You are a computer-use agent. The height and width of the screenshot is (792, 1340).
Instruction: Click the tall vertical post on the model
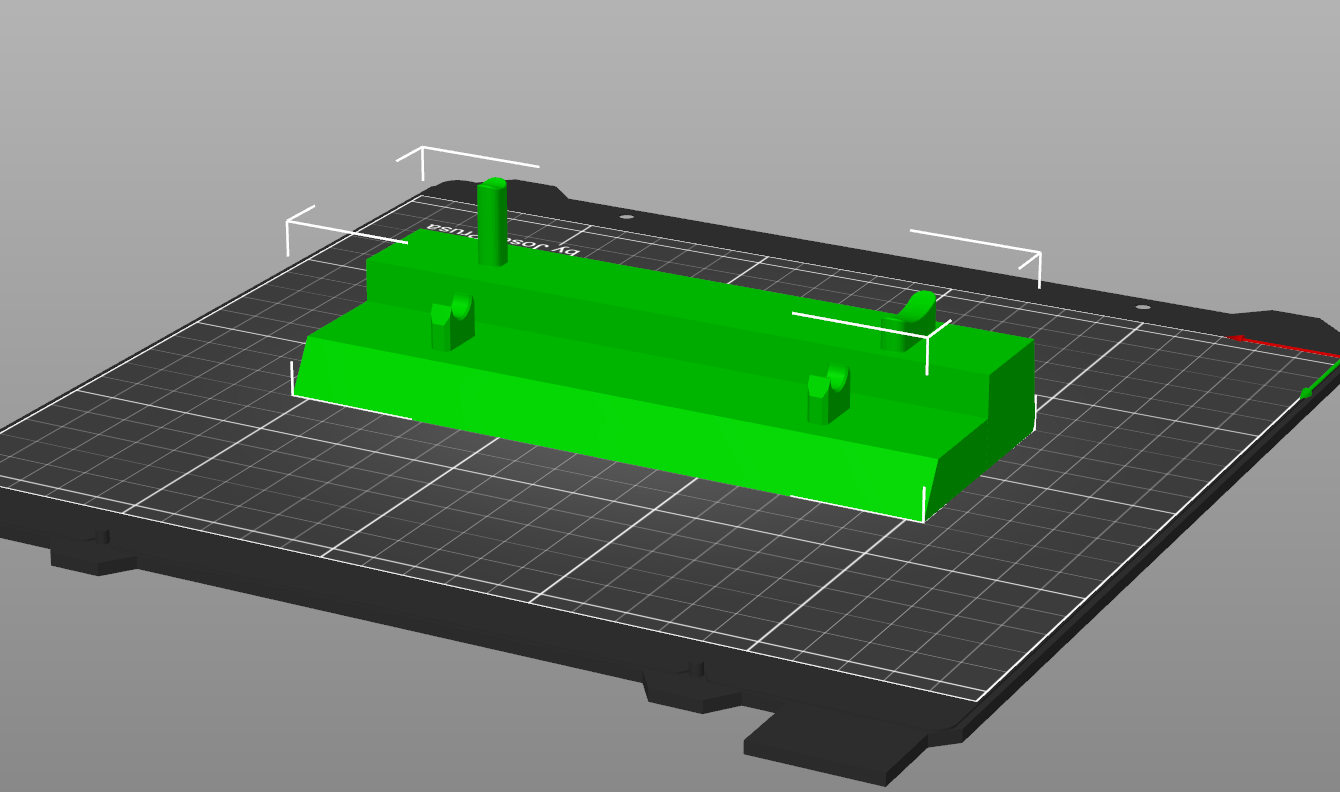click(x=492, y=222)
